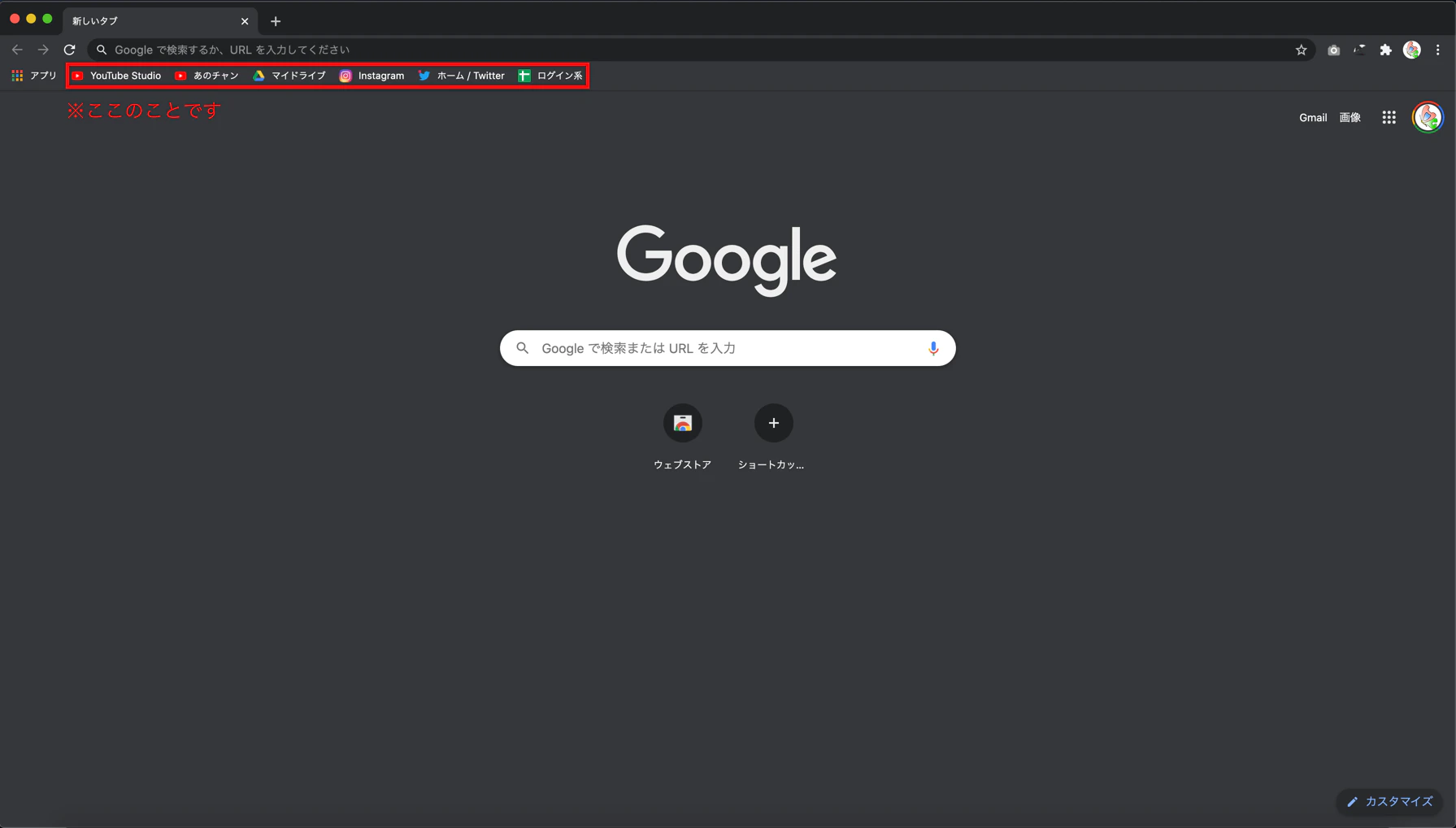Click the camera extension icon
This screenshot has height=828, width=1456.
click(1333, 50)
